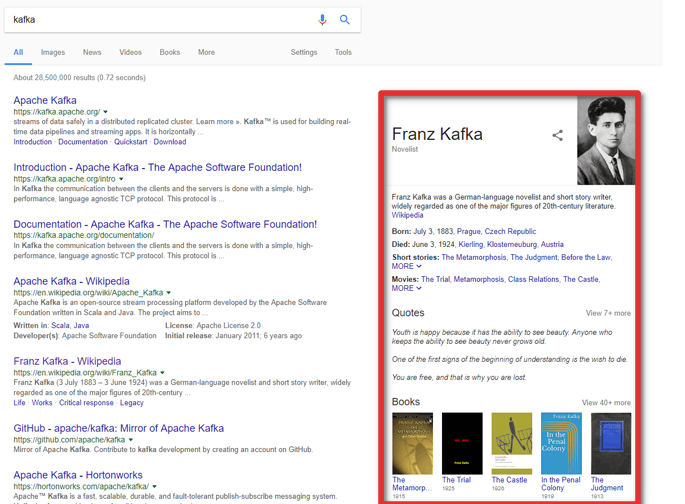Image resolution: width=685 pixels, height=504 pixels.
Task: Switch to the Images tab
Action: (53, 52)
